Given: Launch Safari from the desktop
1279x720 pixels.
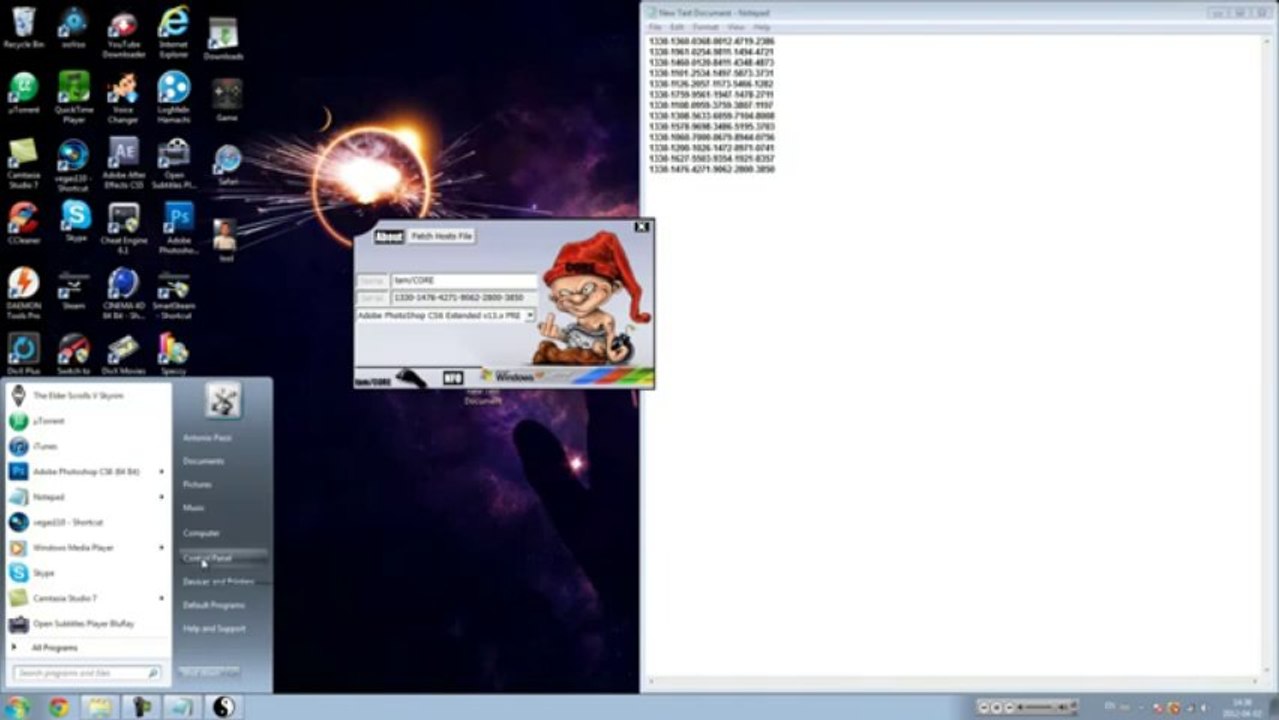Looking at the screenshot, I should [x=227, y=166].
